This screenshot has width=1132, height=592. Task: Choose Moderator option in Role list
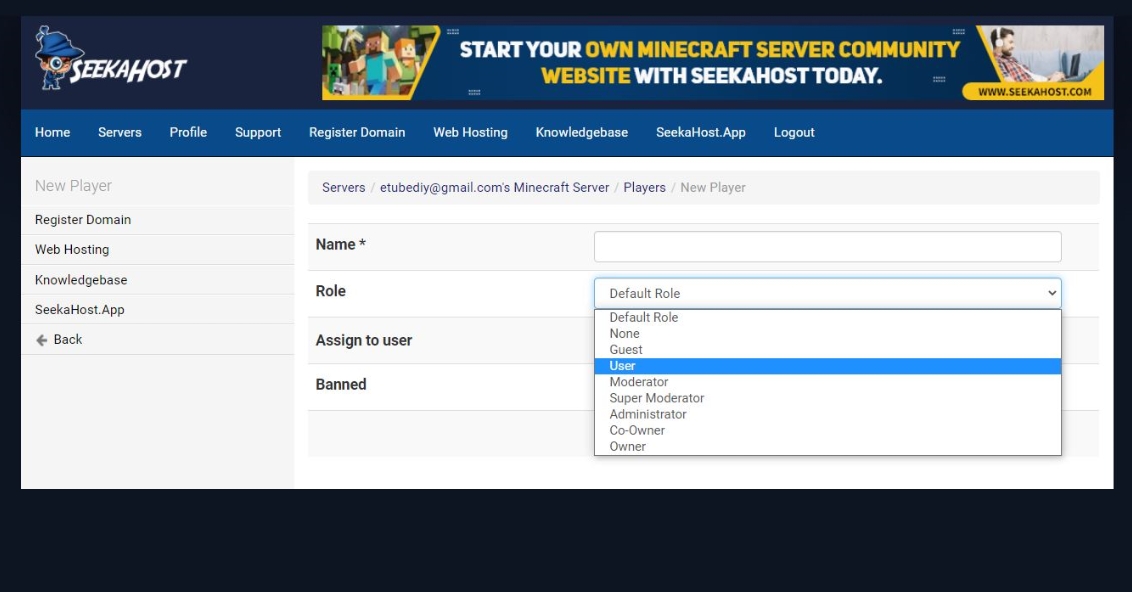827,382
